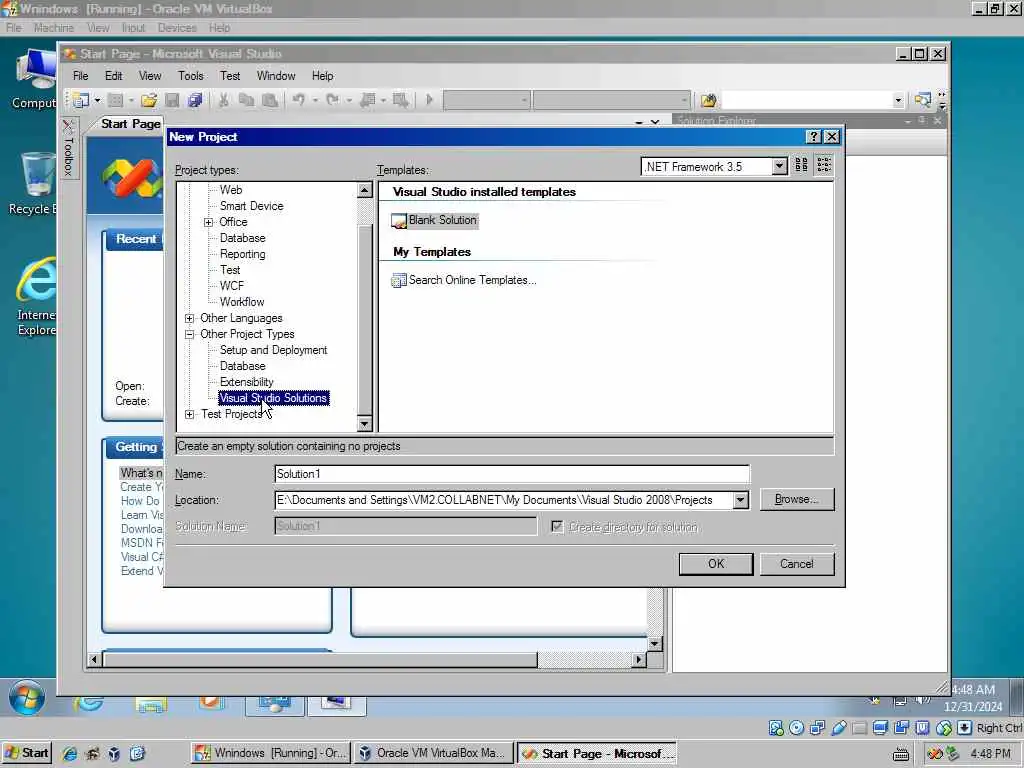The image size is (1024, 768).
Task: Select the WCF project type
Action: pos(232,286)
